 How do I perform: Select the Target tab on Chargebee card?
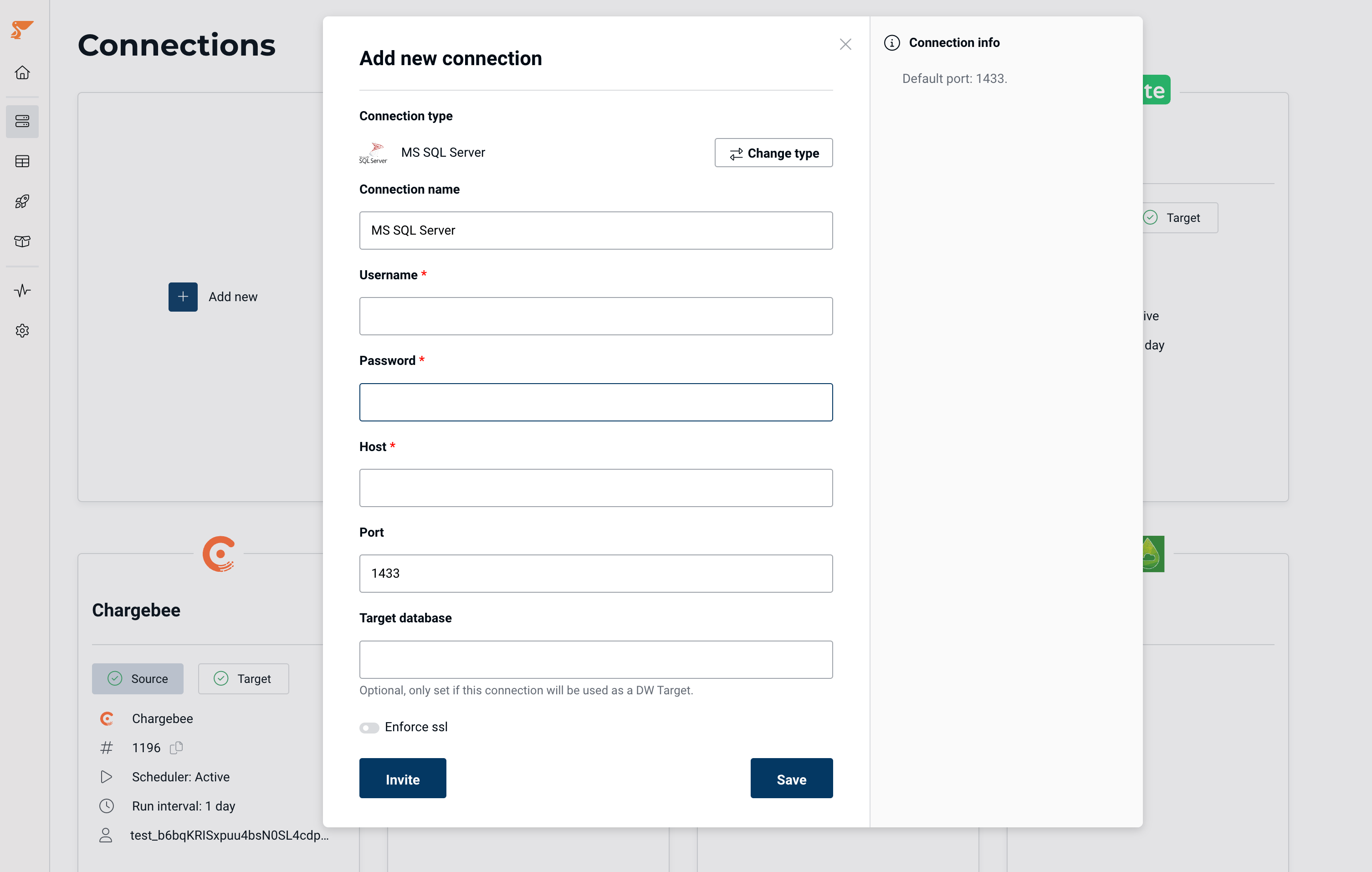[243, 678]
